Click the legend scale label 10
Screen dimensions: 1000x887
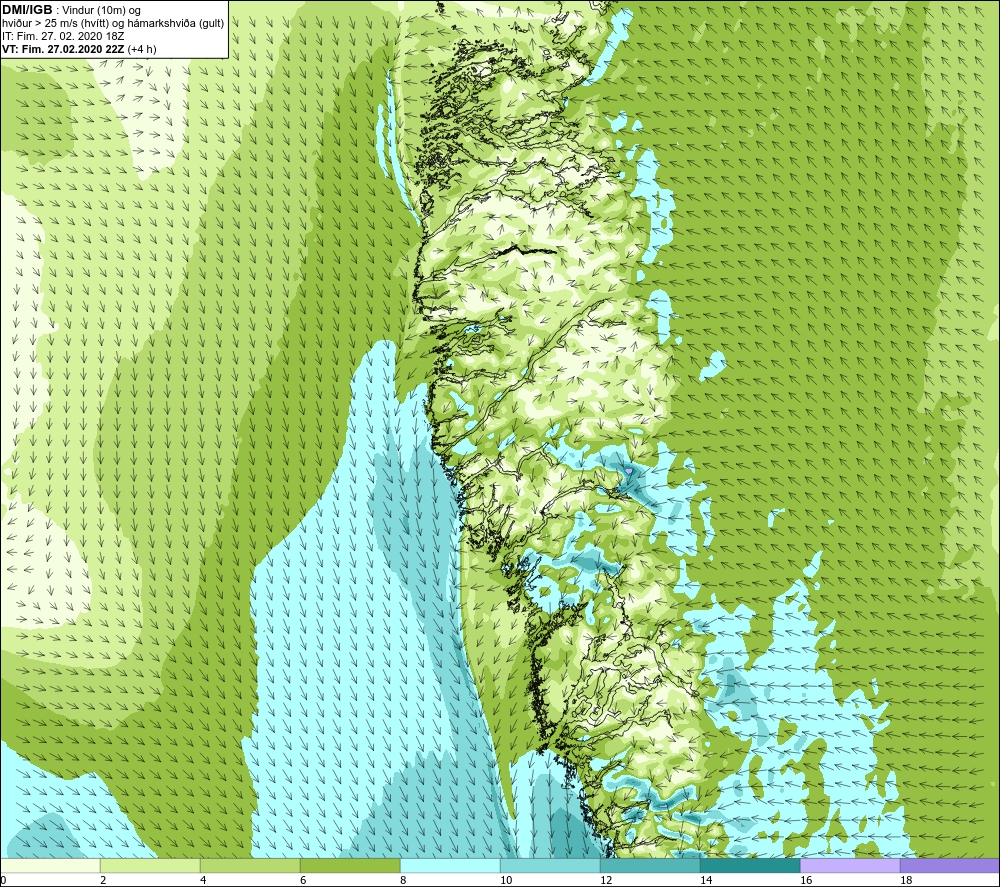[x=506, y=881]
